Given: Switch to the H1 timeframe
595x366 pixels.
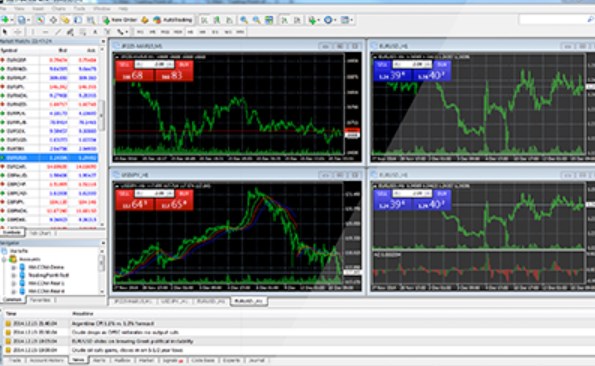Looking at the screenshot, I should [x=190, y=32].
